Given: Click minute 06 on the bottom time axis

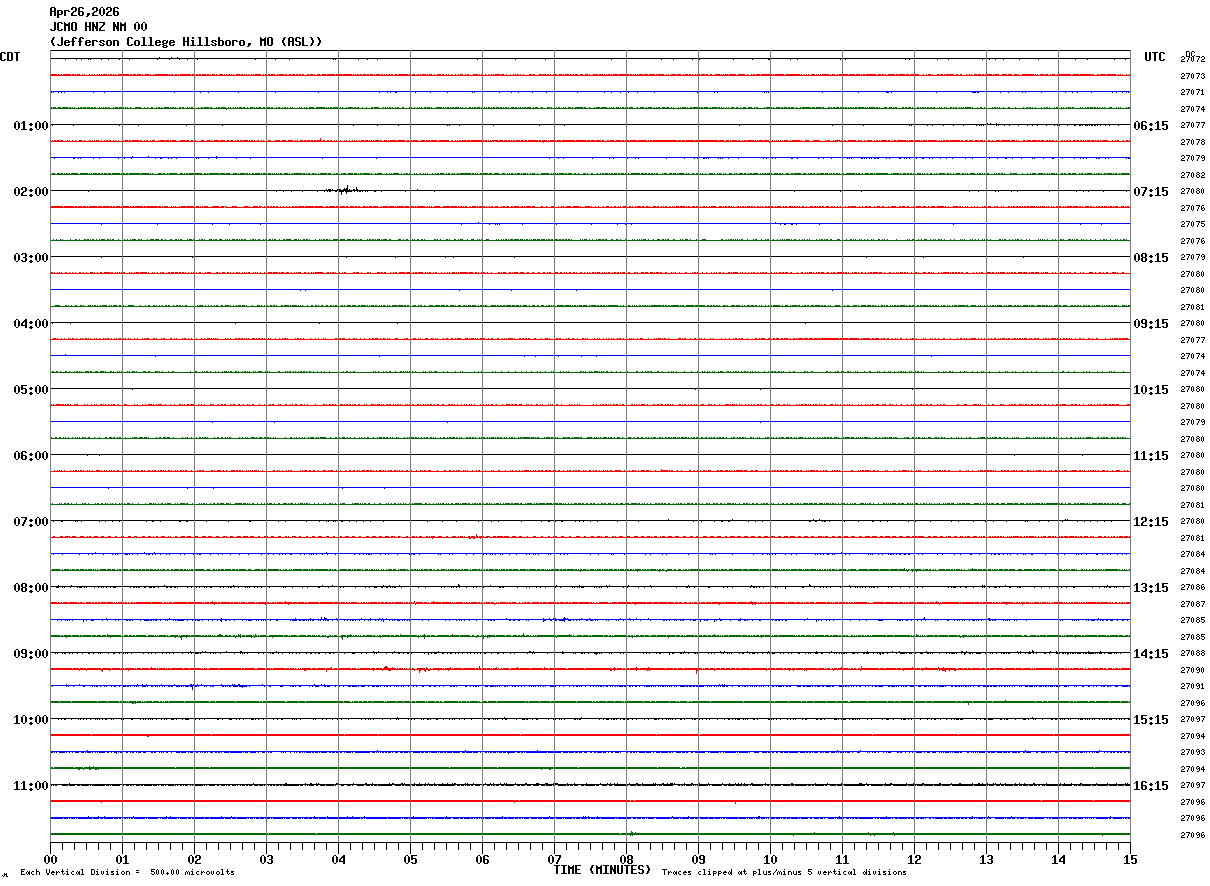Looking at the screenshot, I should coord(483,859).
